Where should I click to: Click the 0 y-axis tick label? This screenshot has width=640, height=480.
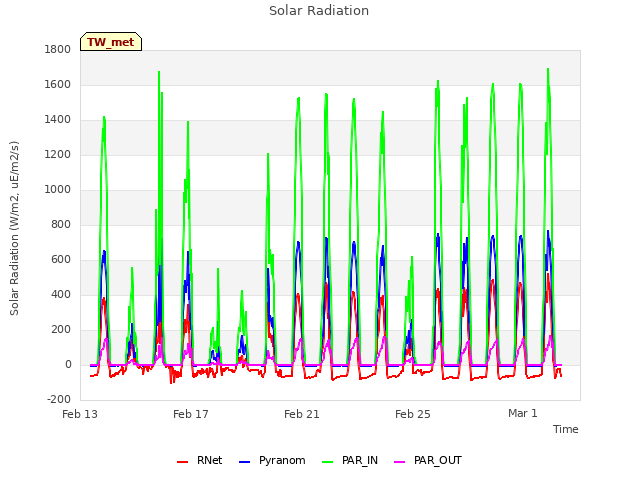pos(68,364)
